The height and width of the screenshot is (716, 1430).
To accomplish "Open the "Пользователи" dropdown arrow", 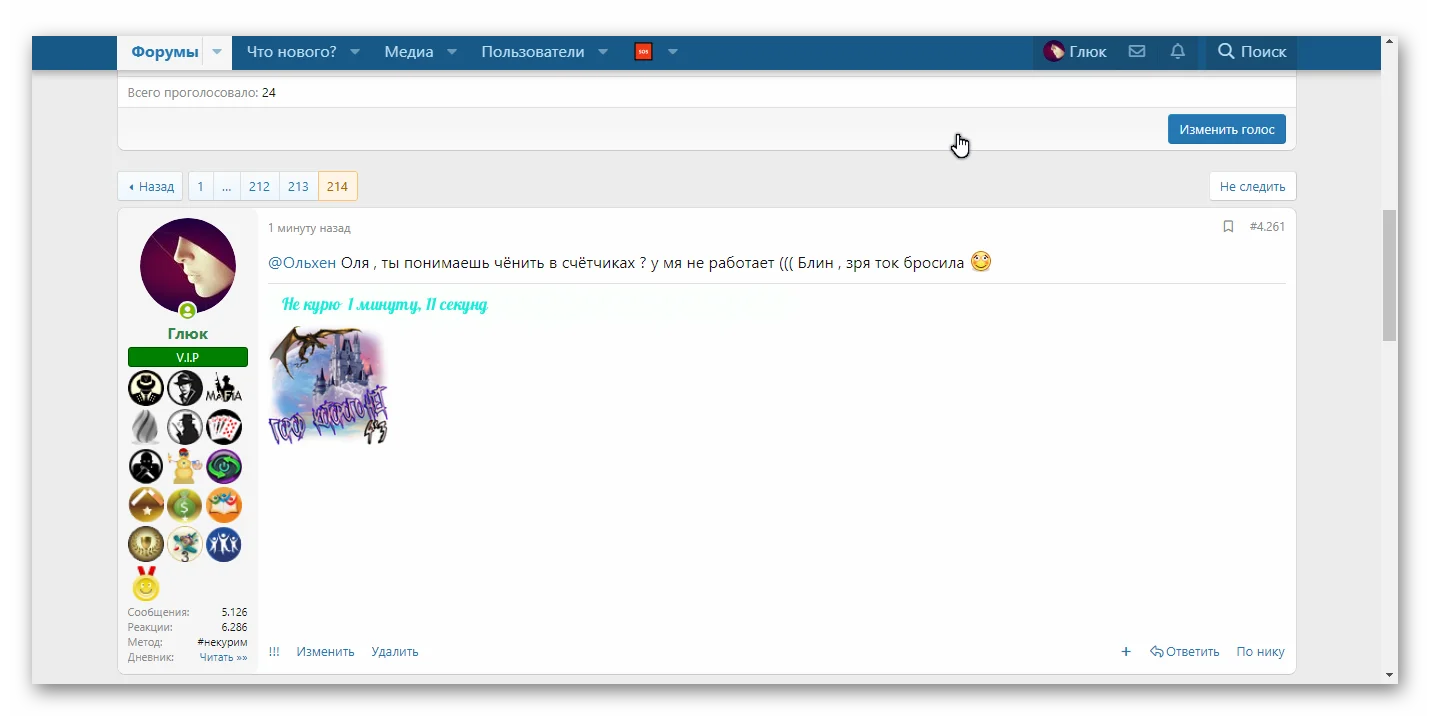I will [x=602, y=51].
